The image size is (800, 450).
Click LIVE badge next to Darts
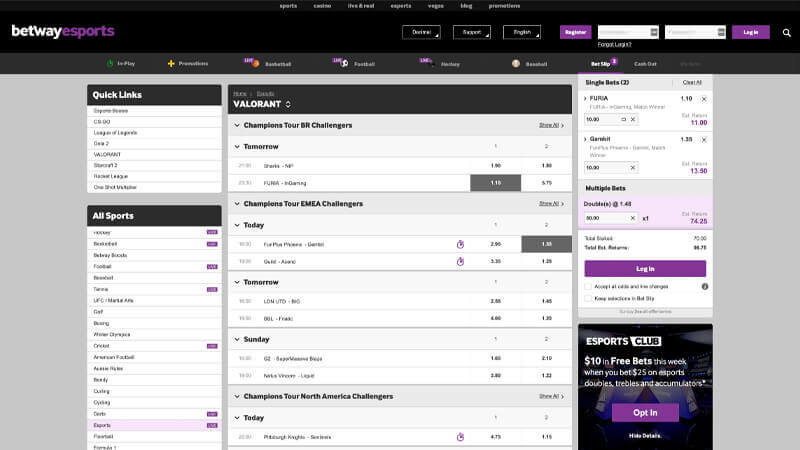[212, 414]
